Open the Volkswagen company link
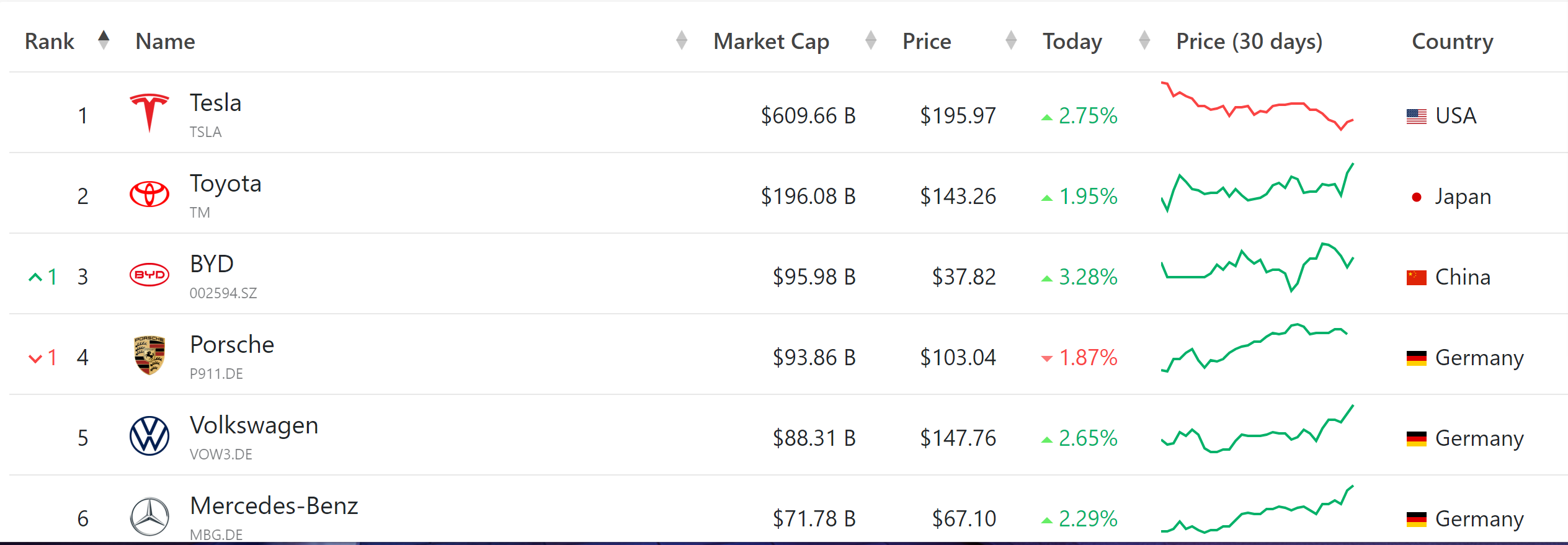 click(x=254, y=425)
